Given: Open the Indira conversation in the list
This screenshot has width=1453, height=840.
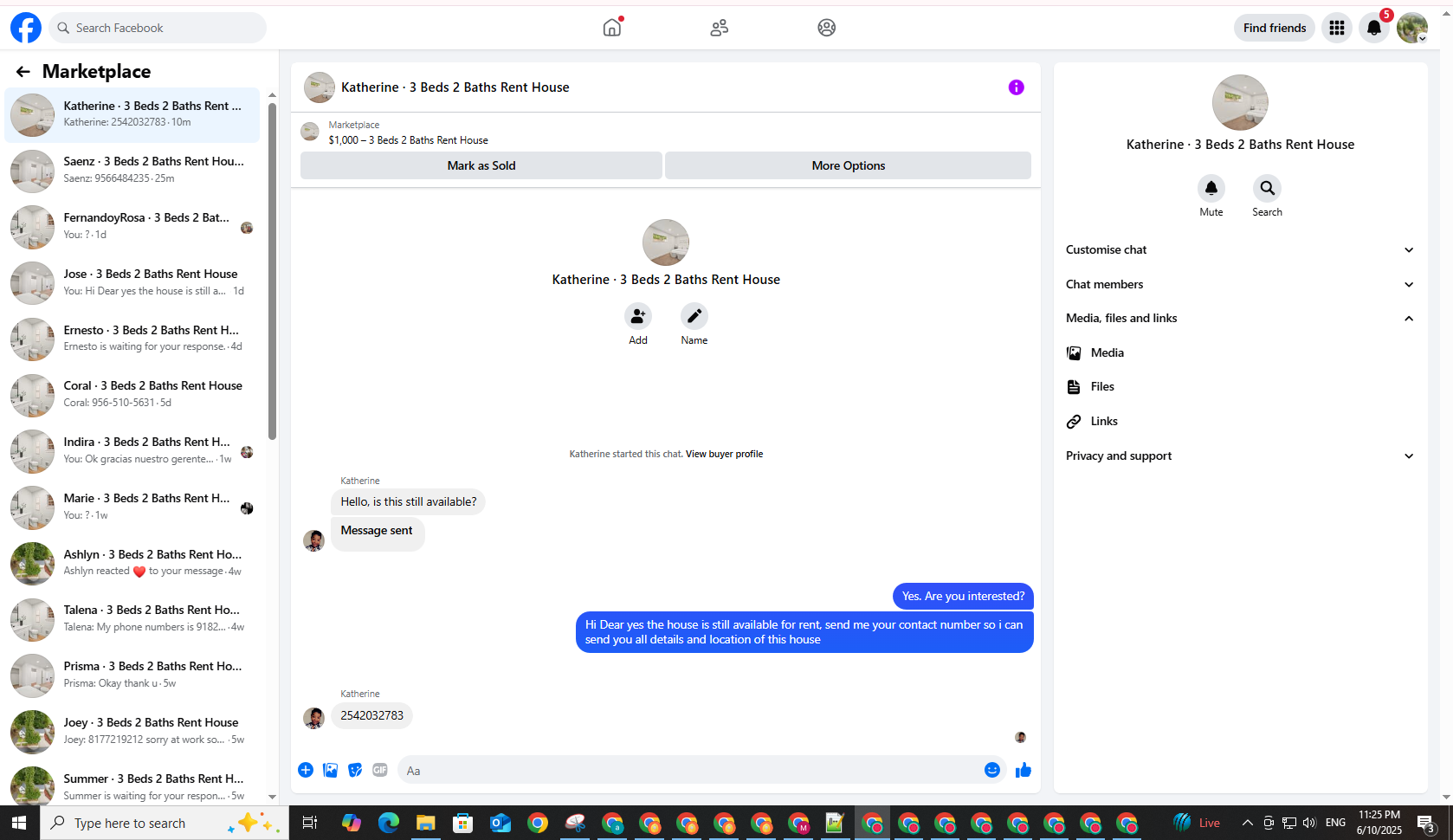Looking at the screenshot, I should point(132,450).
